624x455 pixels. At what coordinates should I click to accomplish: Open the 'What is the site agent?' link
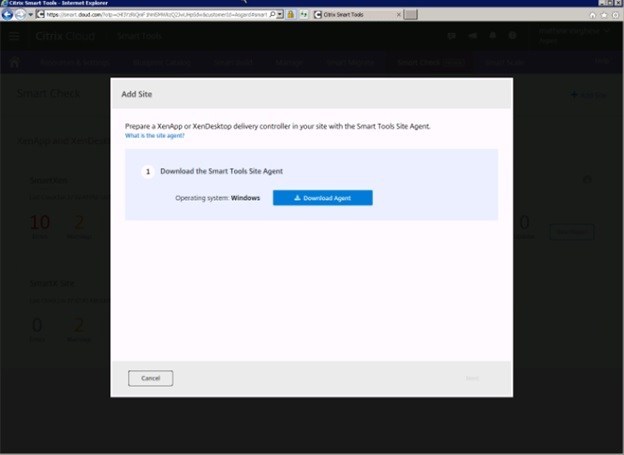[155, 136]
